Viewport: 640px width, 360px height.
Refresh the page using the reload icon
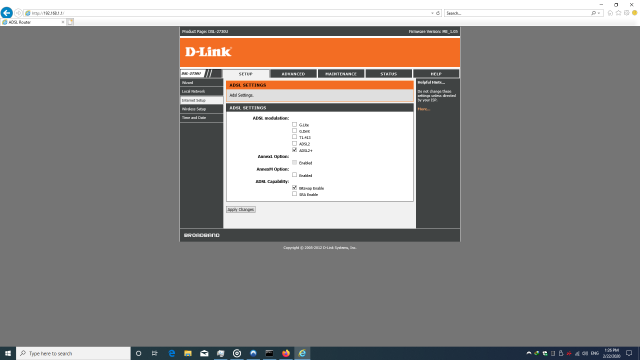coord(438,13)
